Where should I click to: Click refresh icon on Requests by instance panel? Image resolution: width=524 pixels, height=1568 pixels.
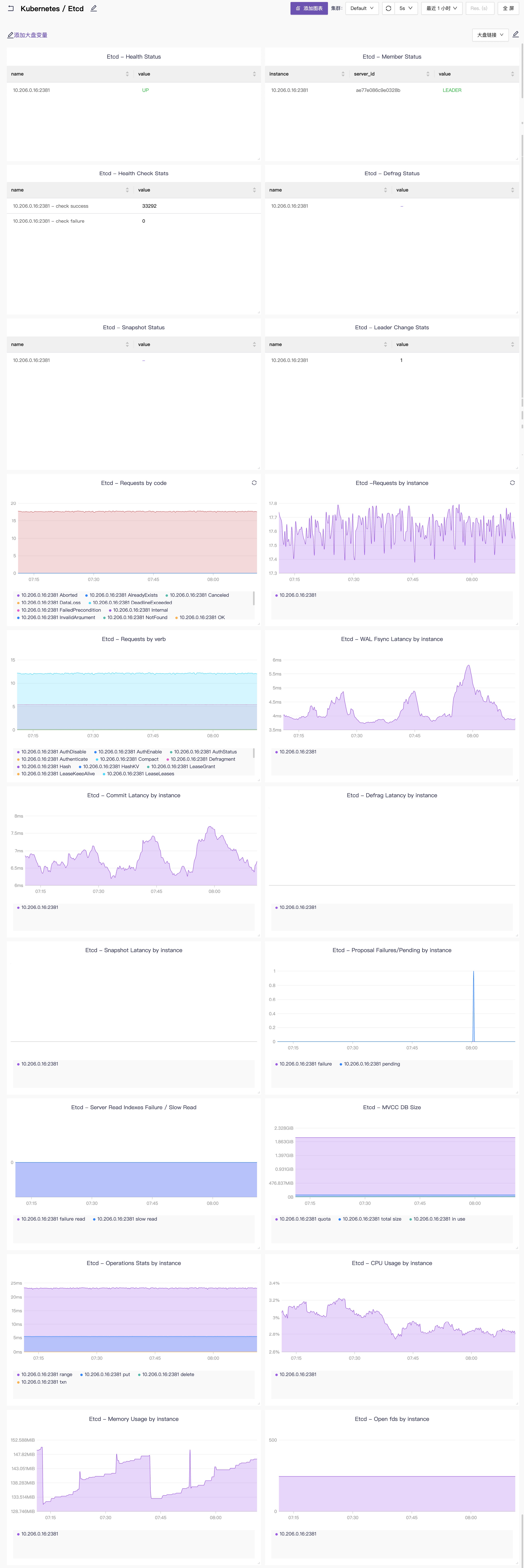(512, 483)
